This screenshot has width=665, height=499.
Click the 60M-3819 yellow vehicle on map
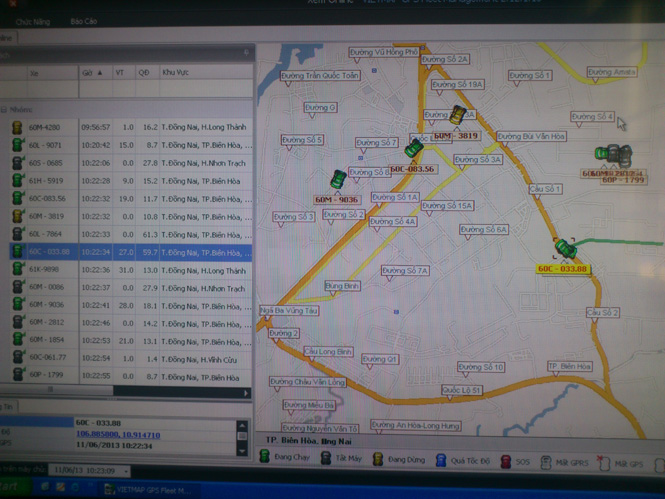[458, 116]
